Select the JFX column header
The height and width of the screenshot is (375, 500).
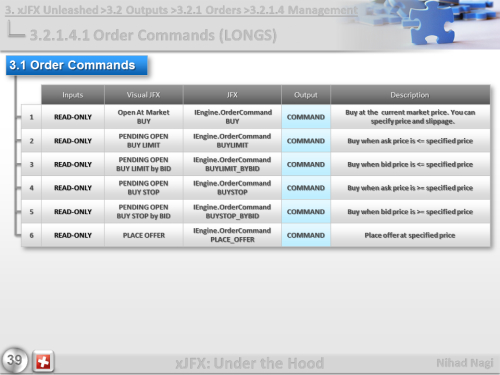pyautogui.click(x=232, y=95)
